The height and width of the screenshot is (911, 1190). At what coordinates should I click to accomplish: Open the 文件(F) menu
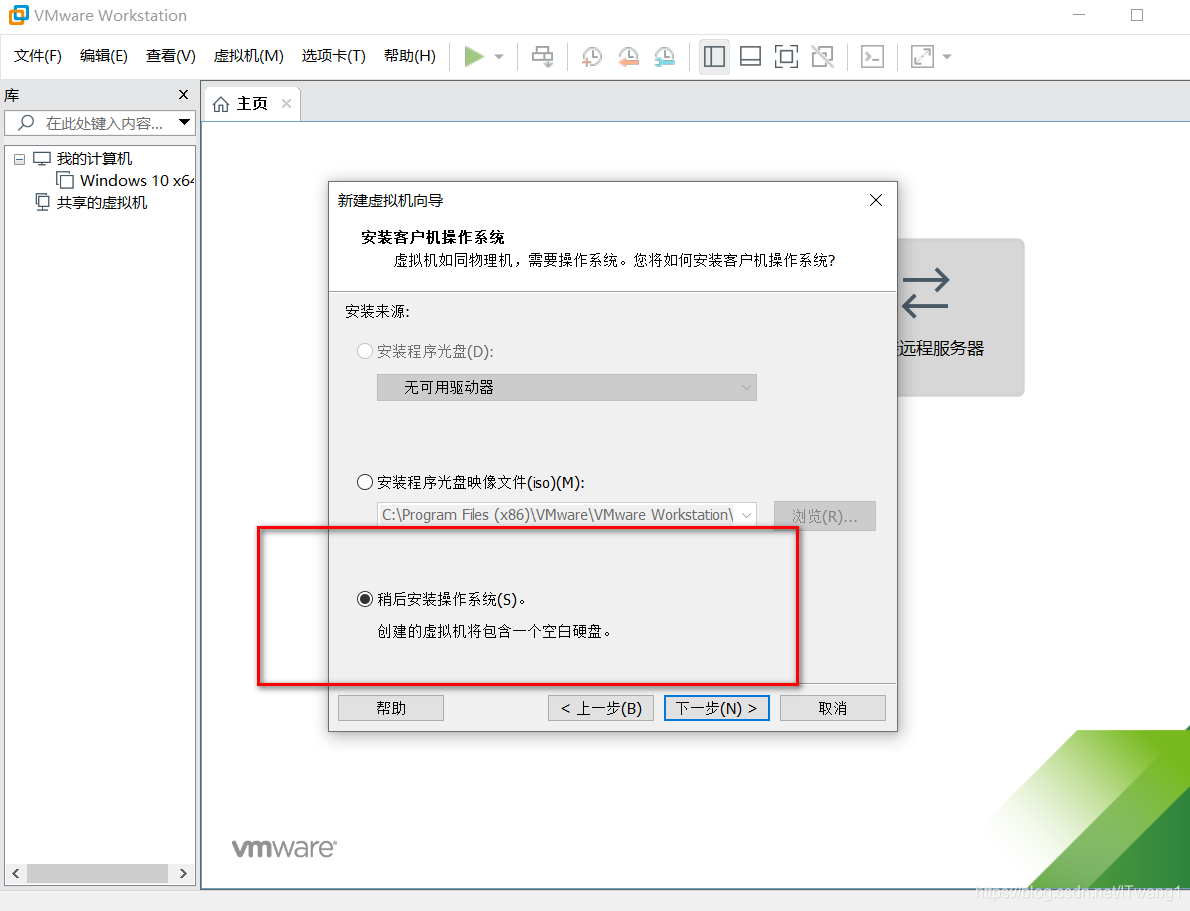pos(38,56)
